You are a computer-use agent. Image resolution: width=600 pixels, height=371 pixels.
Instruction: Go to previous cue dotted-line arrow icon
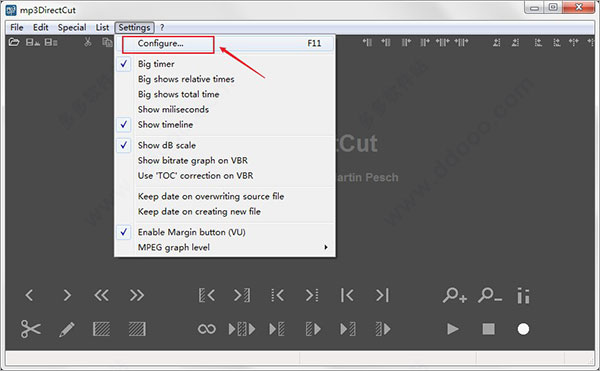277,295
